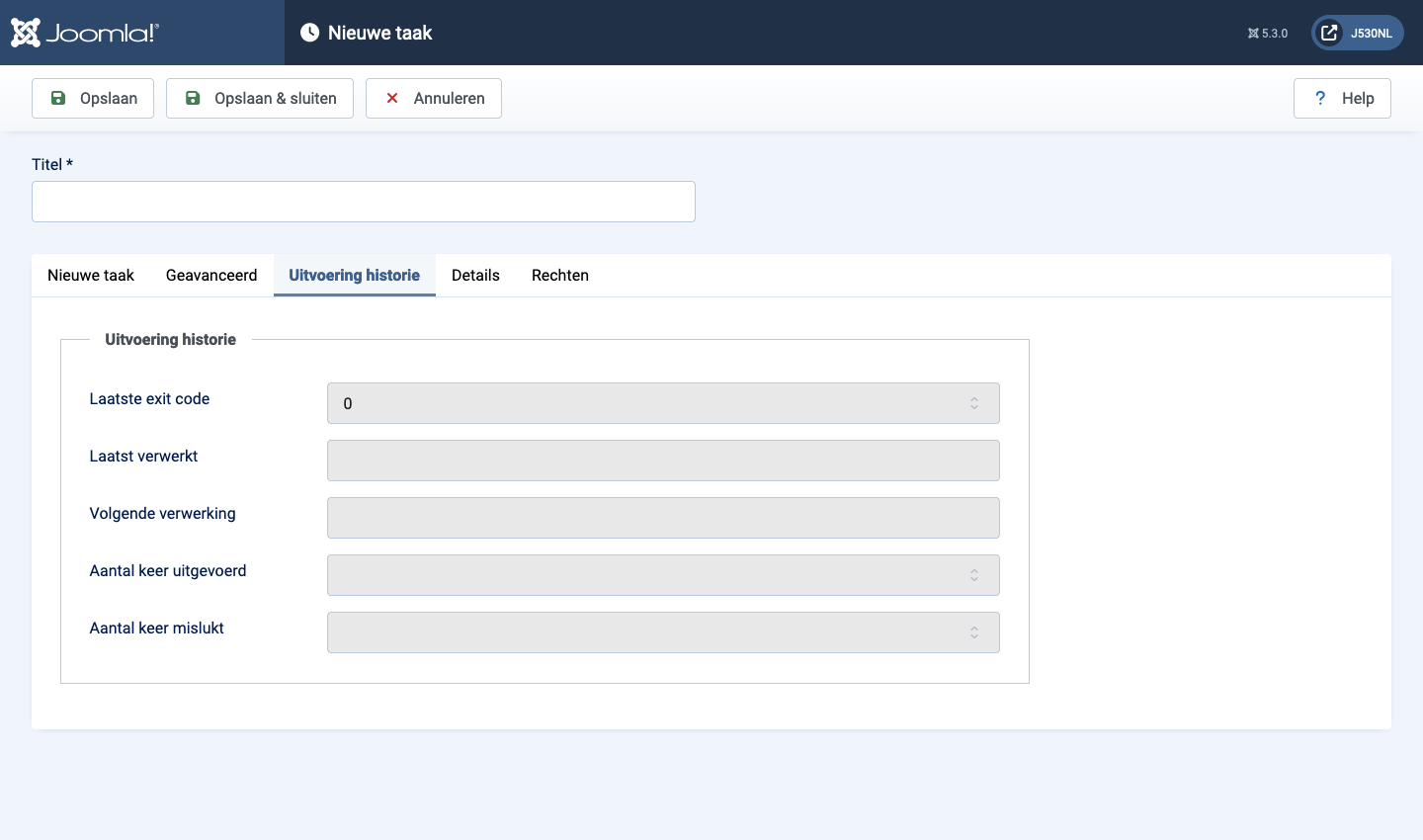Click the external link icon in J530NL button
Viewport: 1423px width, 840px height.
[x=1329, y=33]
